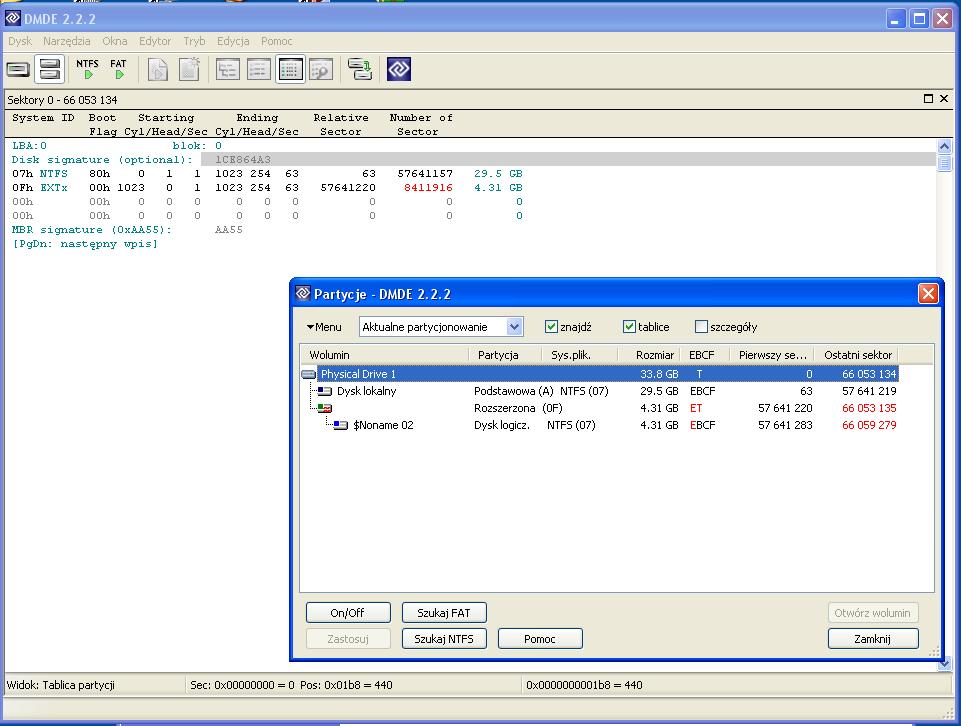Close the Partycje dialog with the red X
This screenshot has height=726, width=961.
[x=928, y=293]
